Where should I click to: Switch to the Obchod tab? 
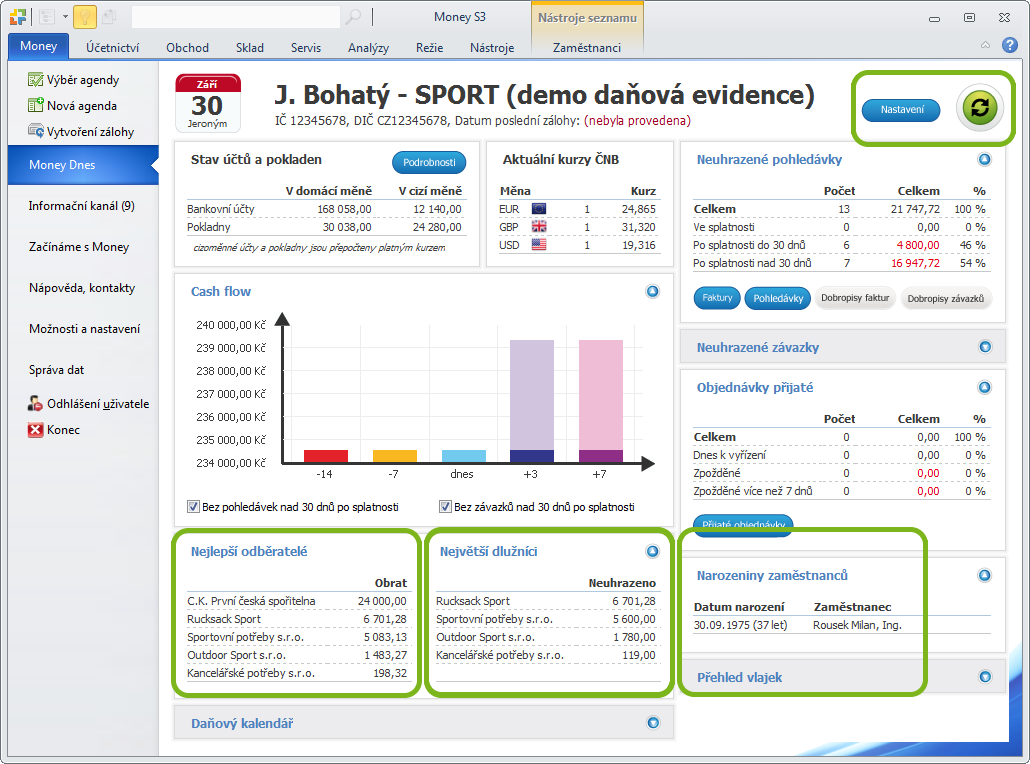pos(187,47)
